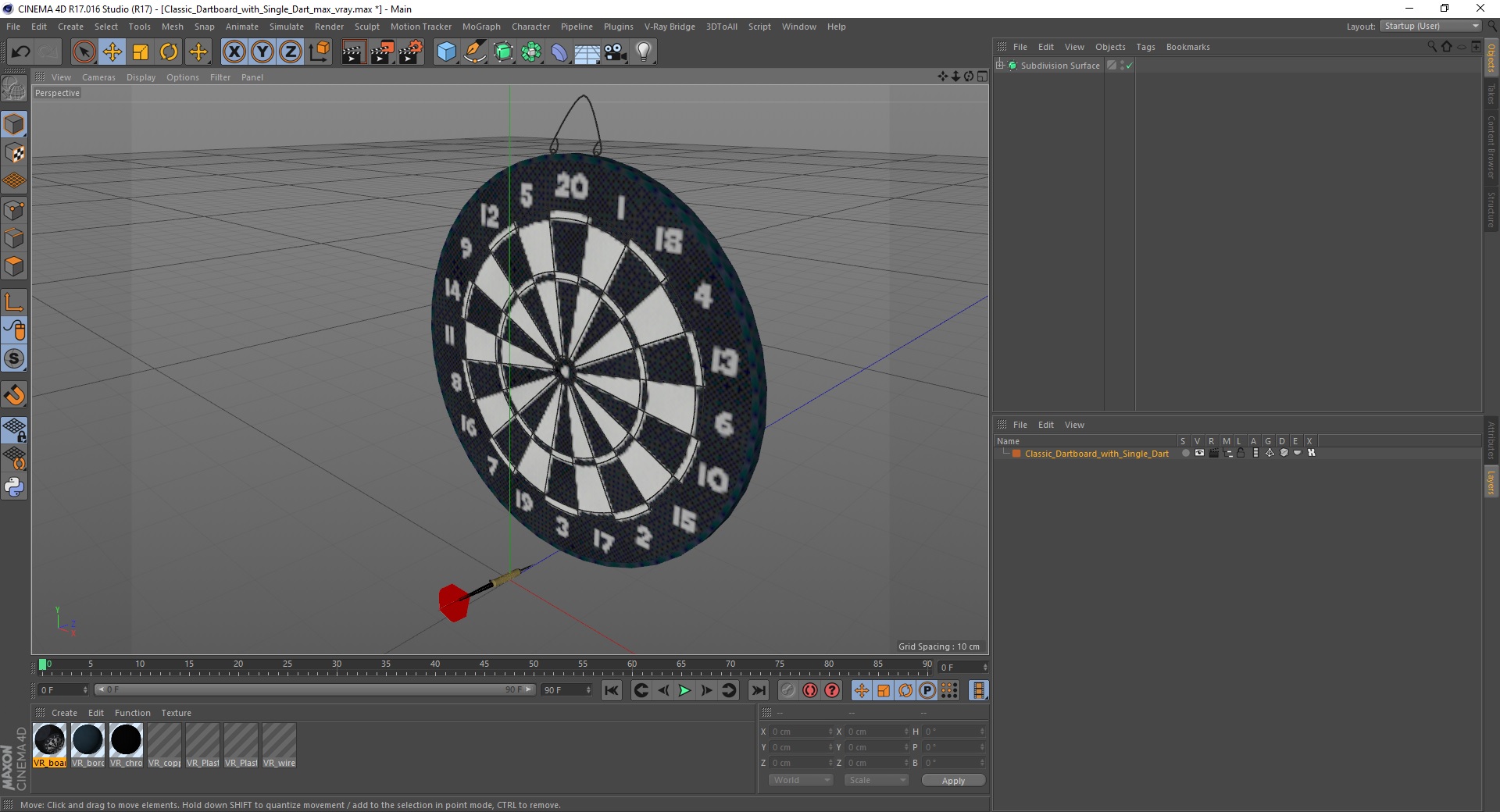This screenshot has height=812, width=1500.
Task: Click the Apply button
Action: point(953,780)
